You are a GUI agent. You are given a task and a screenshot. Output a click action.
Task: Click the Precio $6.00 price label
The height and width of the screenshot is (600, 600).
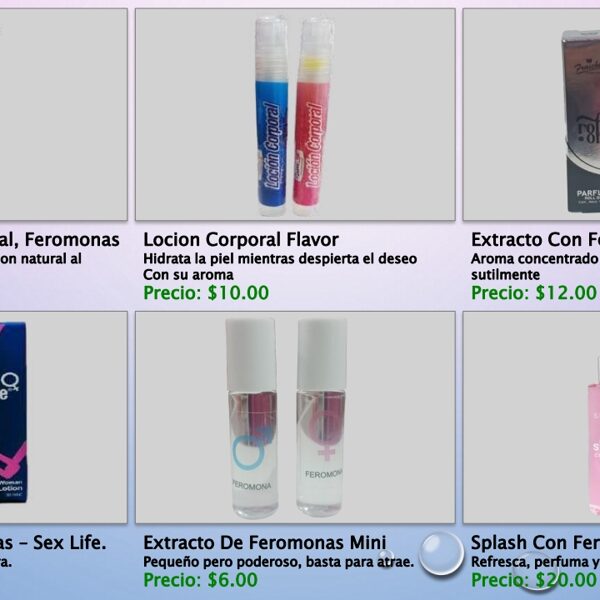click(200, 580)
